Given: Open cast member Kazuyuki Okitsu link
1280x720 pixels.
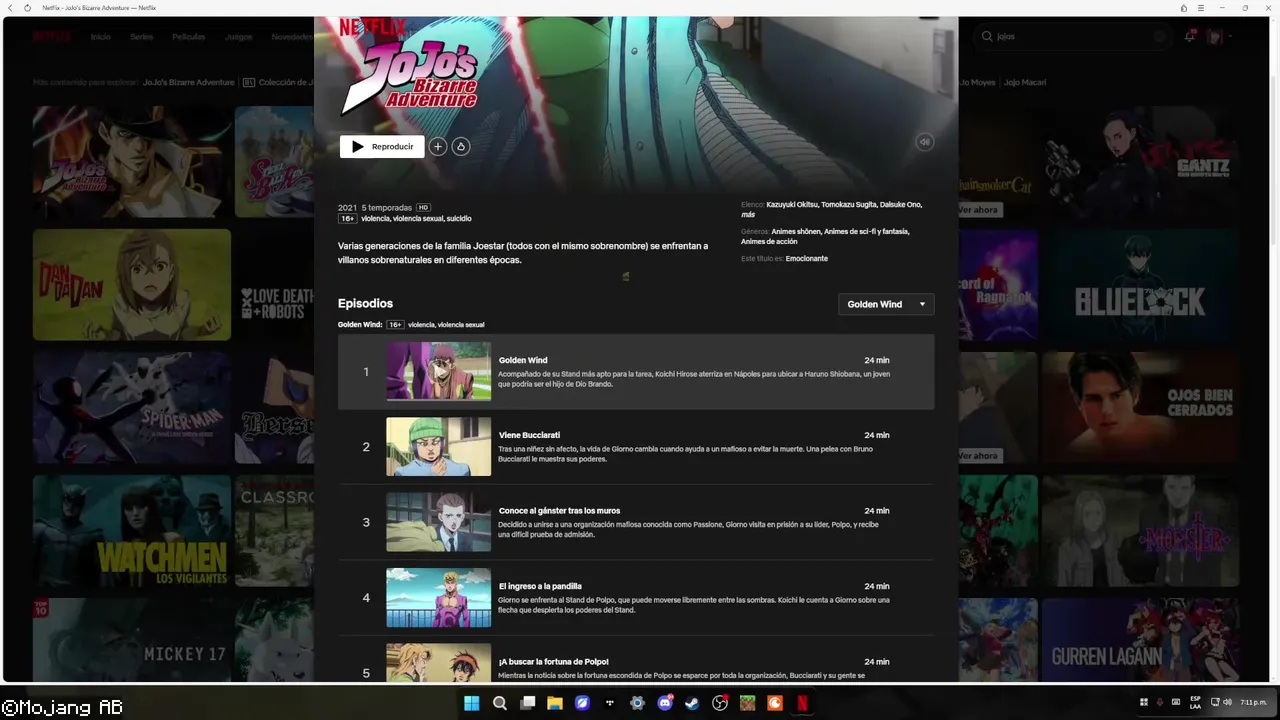Looking at the screenshot, I should (793, 204).
